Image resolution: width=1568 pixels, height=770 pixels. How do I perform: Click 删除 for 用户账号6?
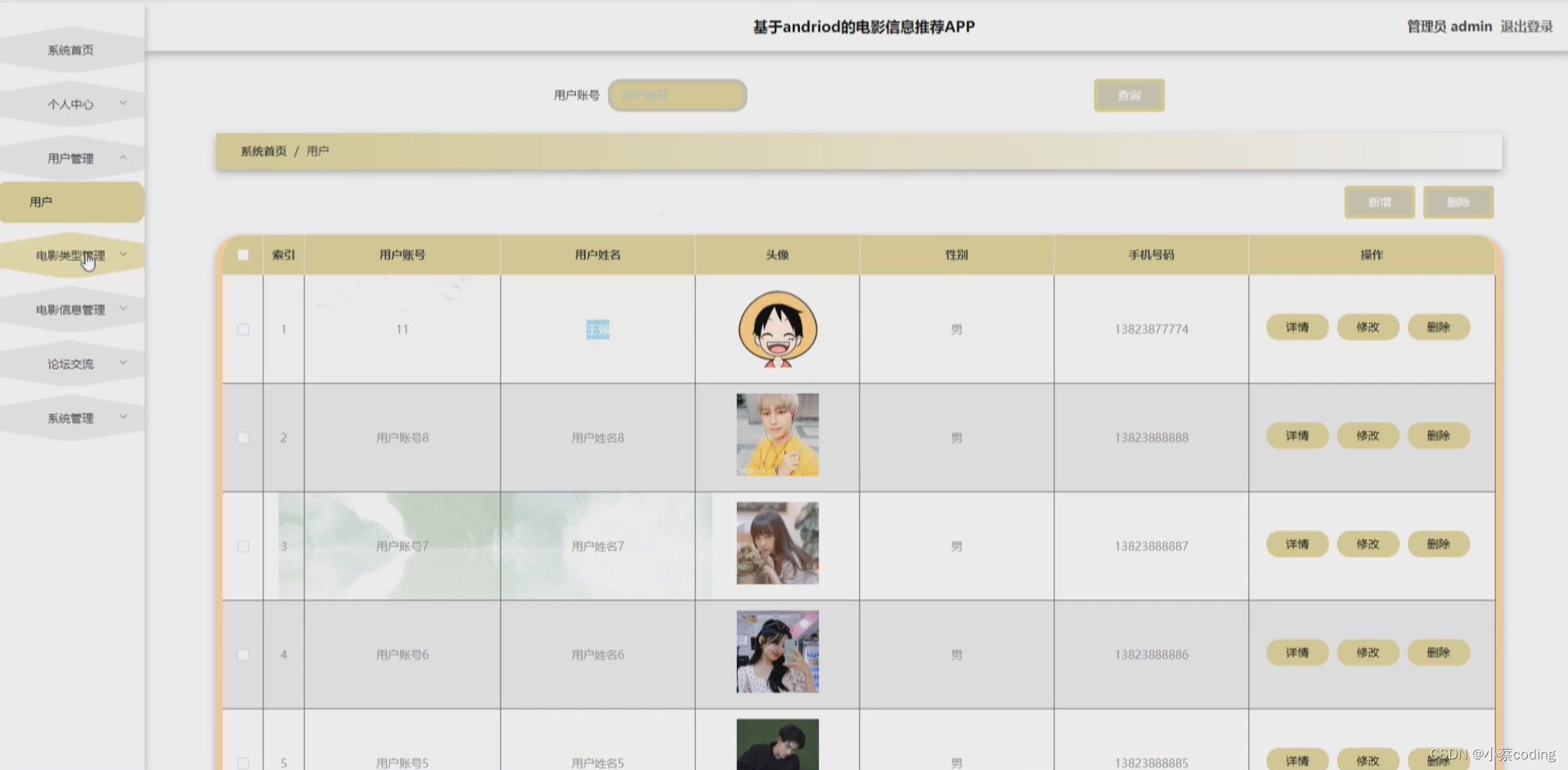[1438, 652]
